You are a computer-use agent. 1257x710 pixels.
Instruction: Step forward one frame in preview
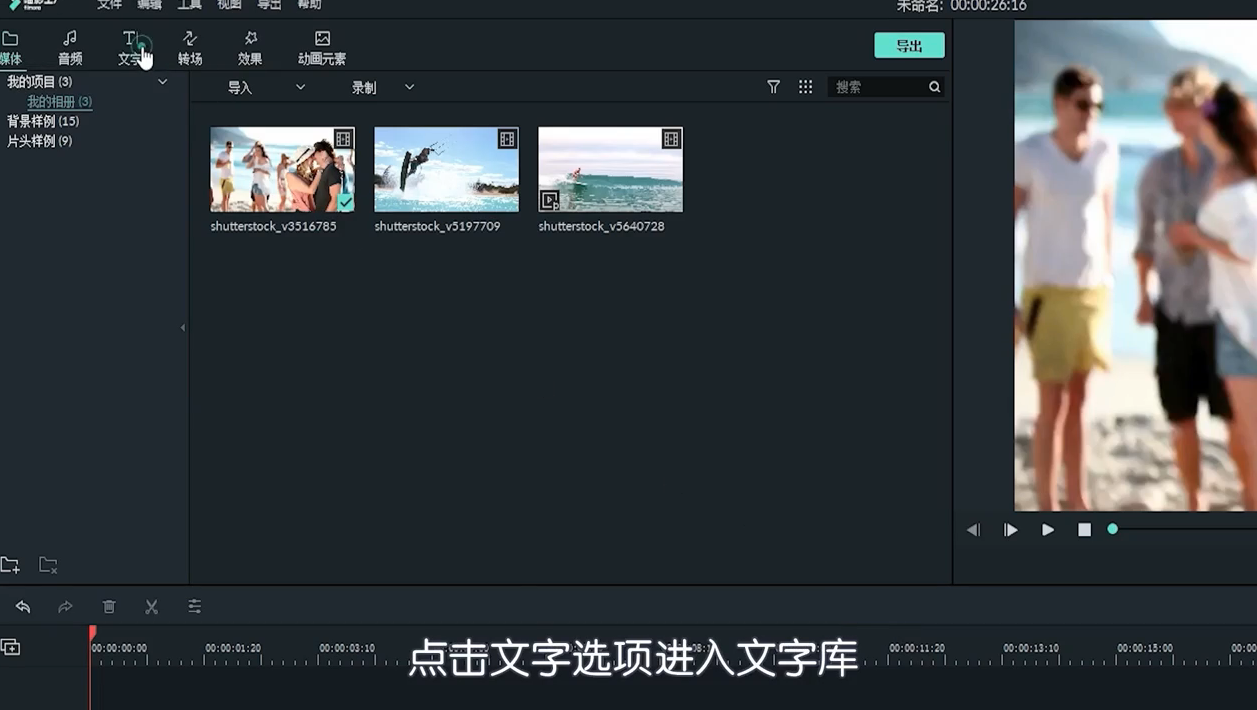1011,530
